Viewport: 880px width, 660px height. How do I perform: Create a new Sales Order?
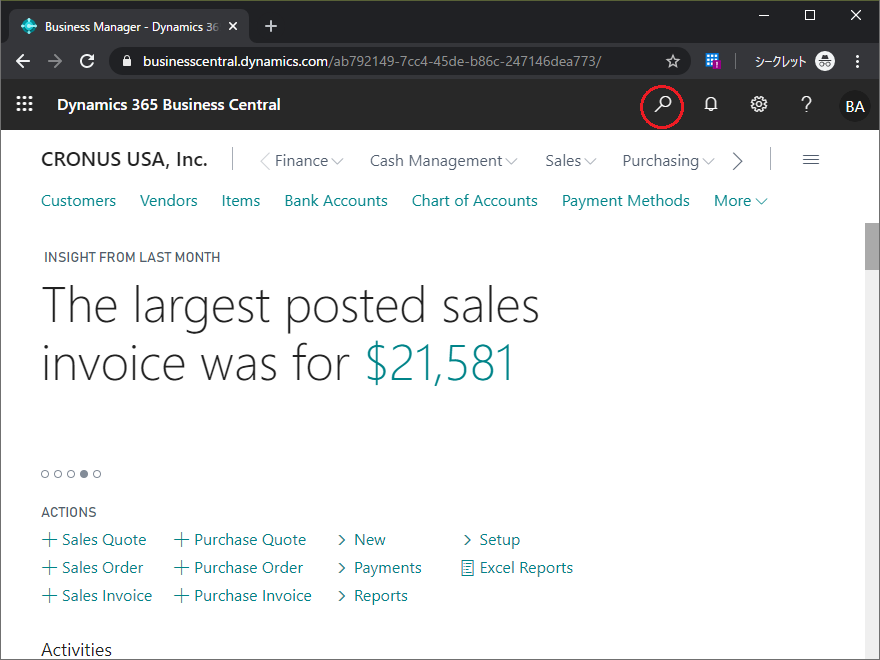coord(93,568)
